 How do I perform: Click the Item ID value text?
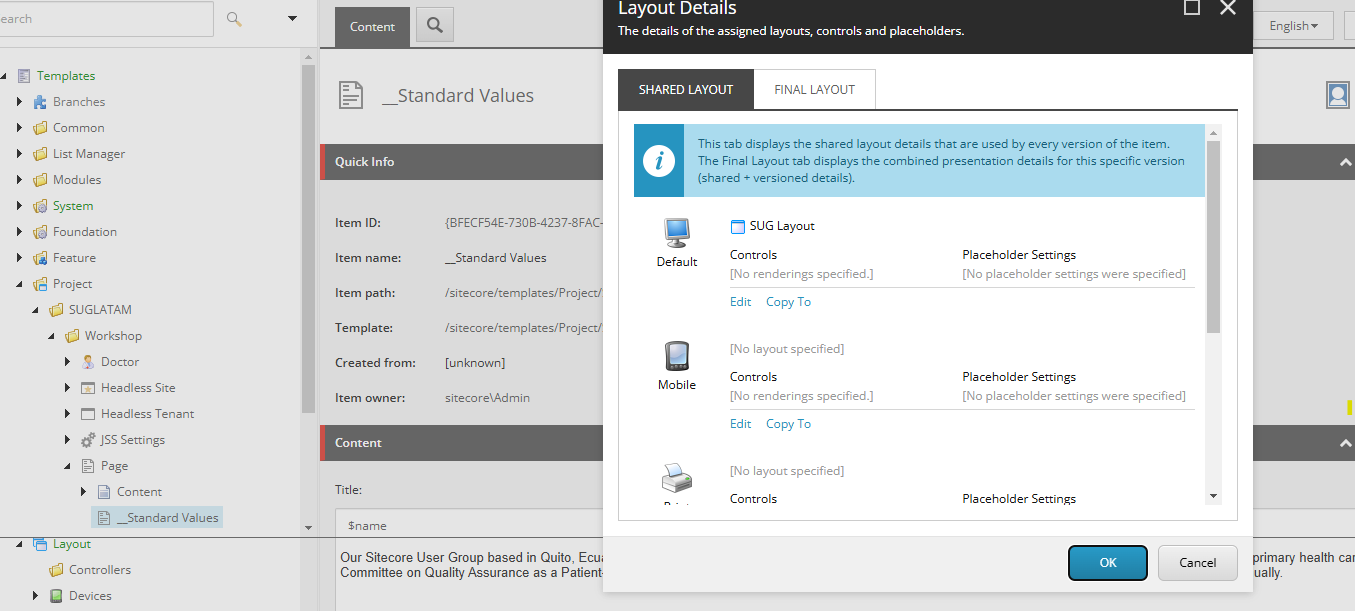click(x=524, y=223)
